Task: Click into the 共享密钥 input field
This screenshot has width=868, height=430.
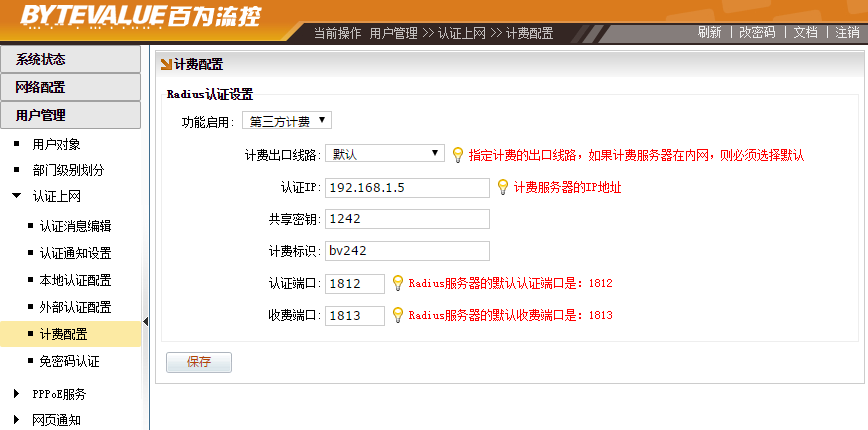Action: [406, 219]
